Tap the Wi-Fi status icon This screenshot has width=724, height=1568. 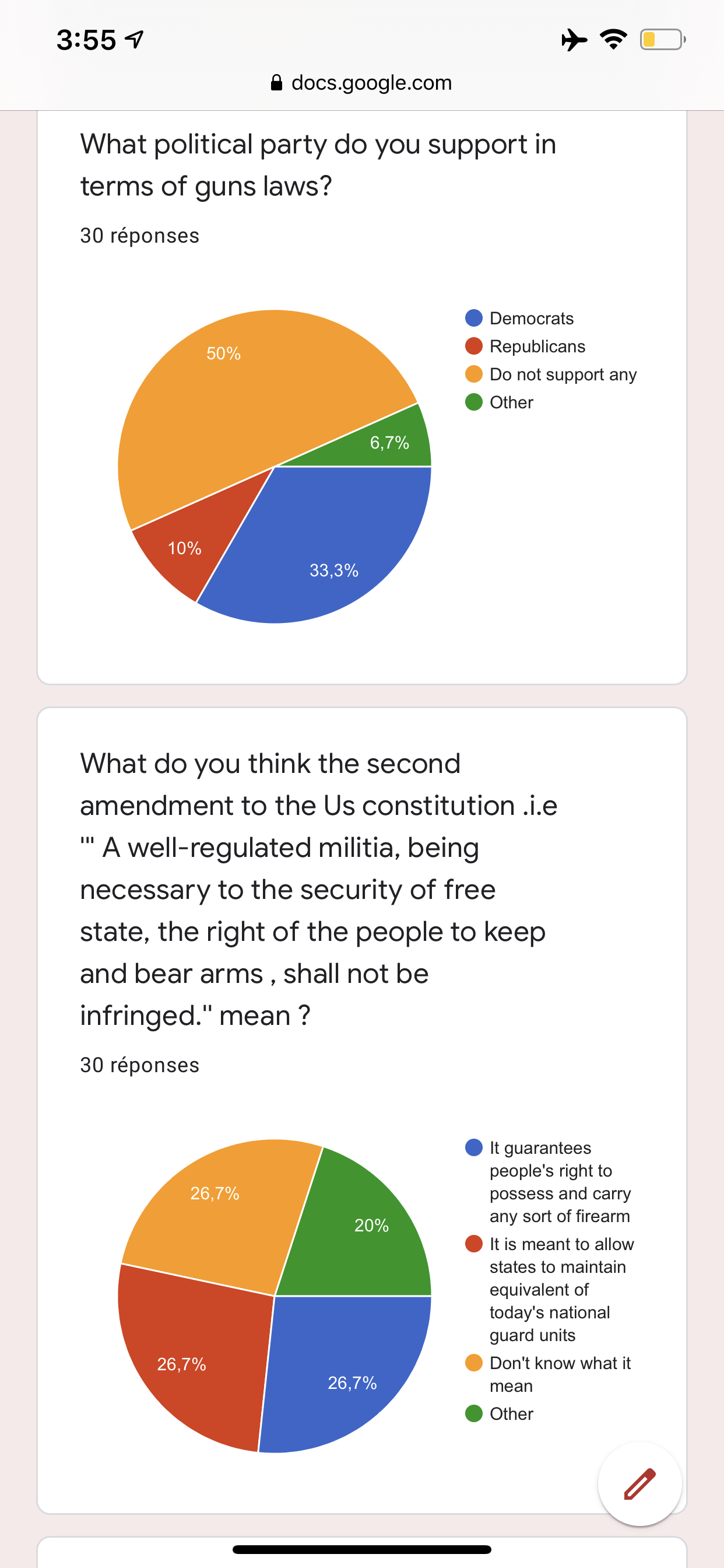(613, 40)
